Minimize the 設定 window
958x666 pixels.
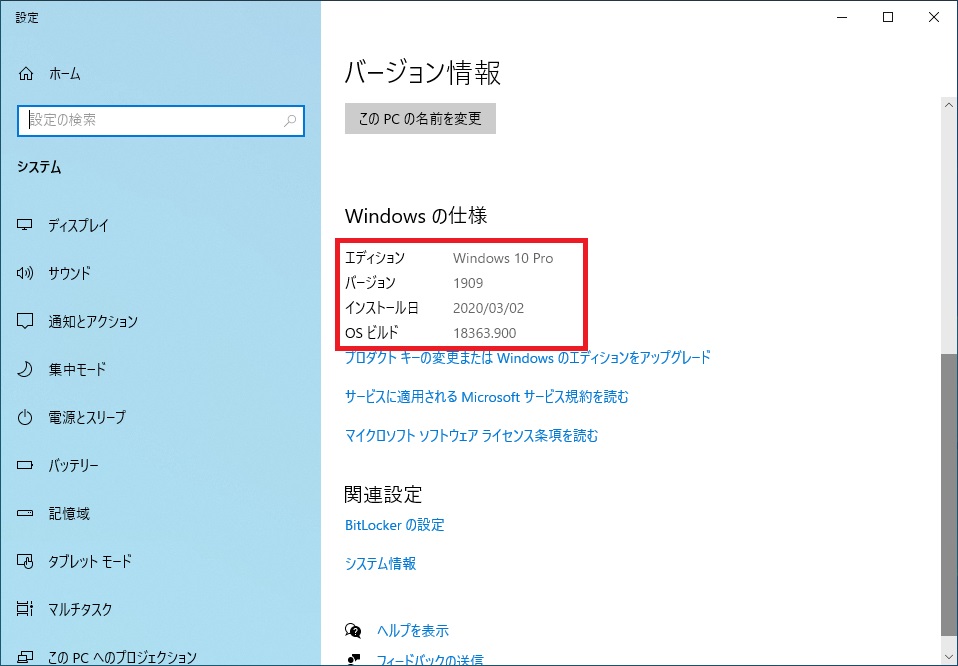[x=843, y=17]
